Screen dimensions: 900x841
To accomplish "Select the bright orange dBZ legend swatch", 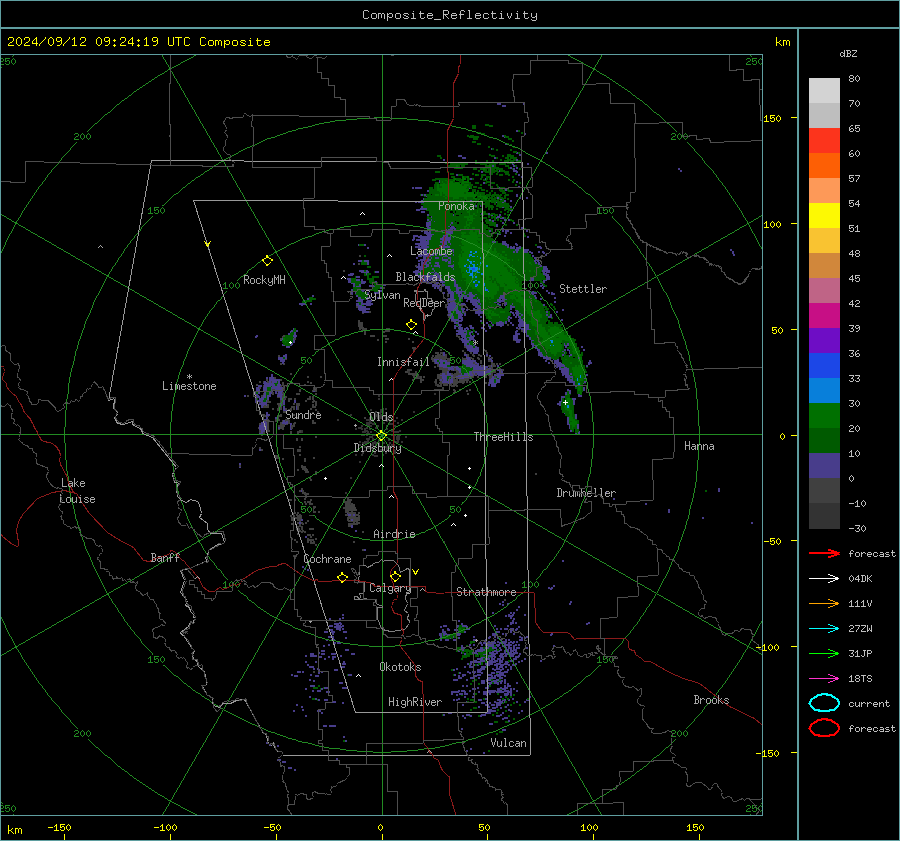I will [x=824, y=166].
